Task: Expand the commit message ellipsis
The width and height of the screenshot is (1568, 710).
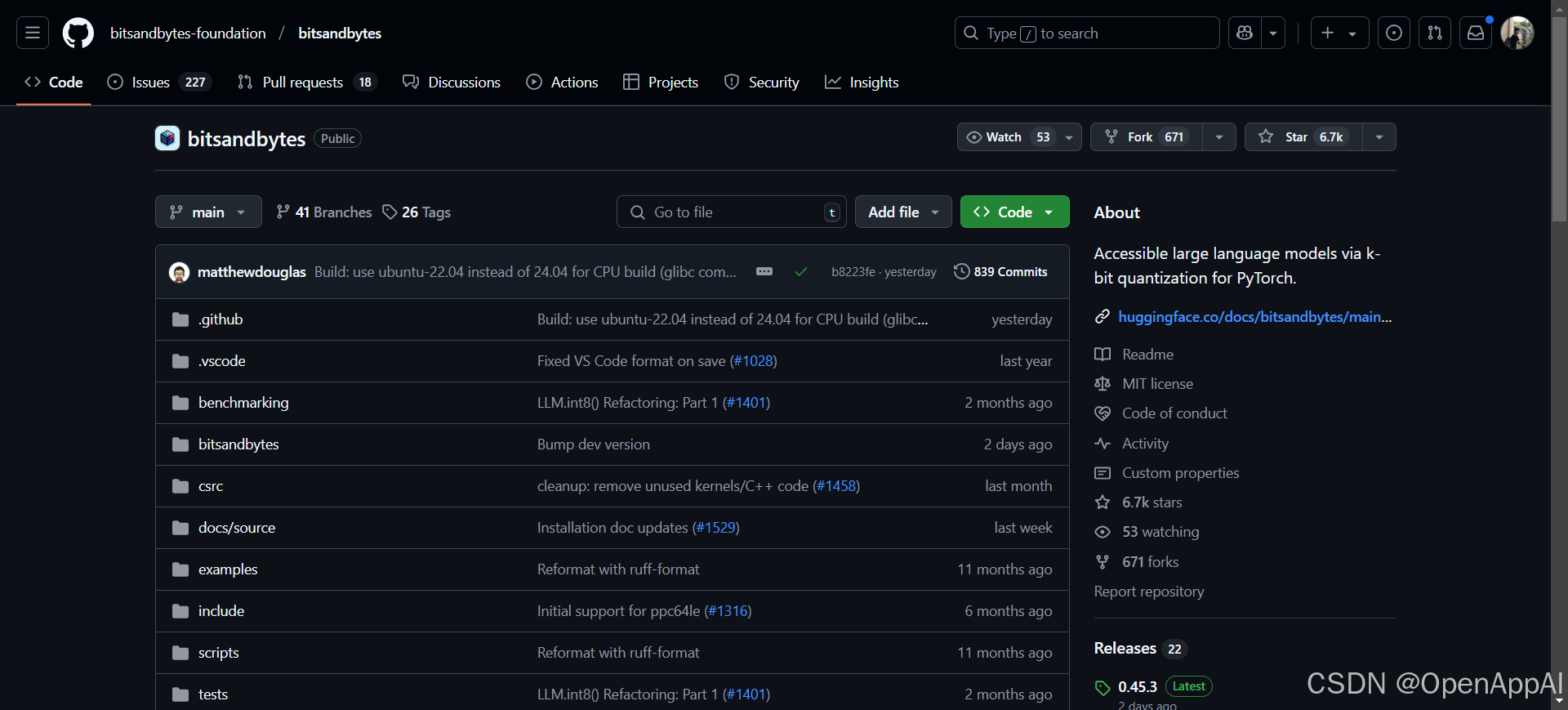Action: pyautogui.click(x=764, y=271)
